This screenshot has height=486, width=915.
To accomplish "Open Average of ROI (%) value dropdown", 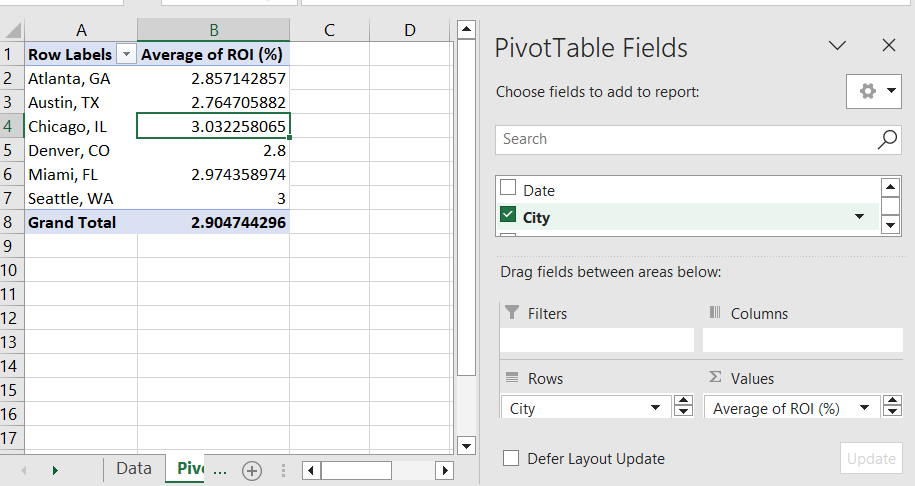I will (862, 408).
